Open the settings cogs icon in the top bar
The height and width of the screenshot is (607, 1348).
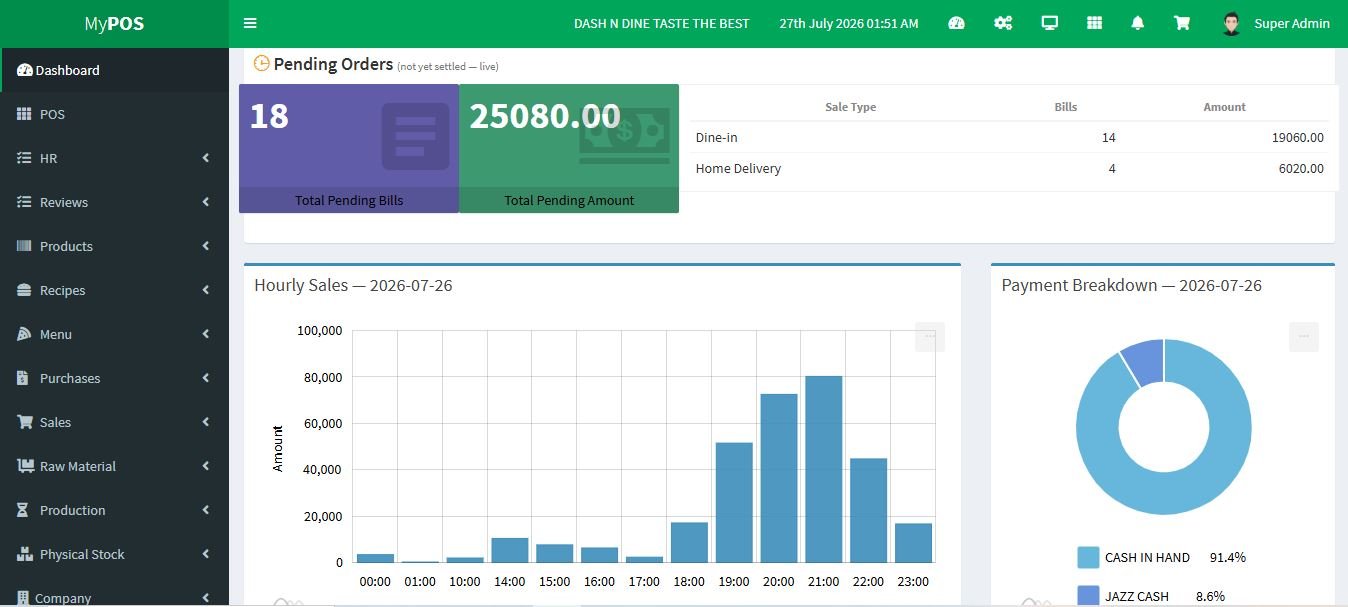[1003, 23]
